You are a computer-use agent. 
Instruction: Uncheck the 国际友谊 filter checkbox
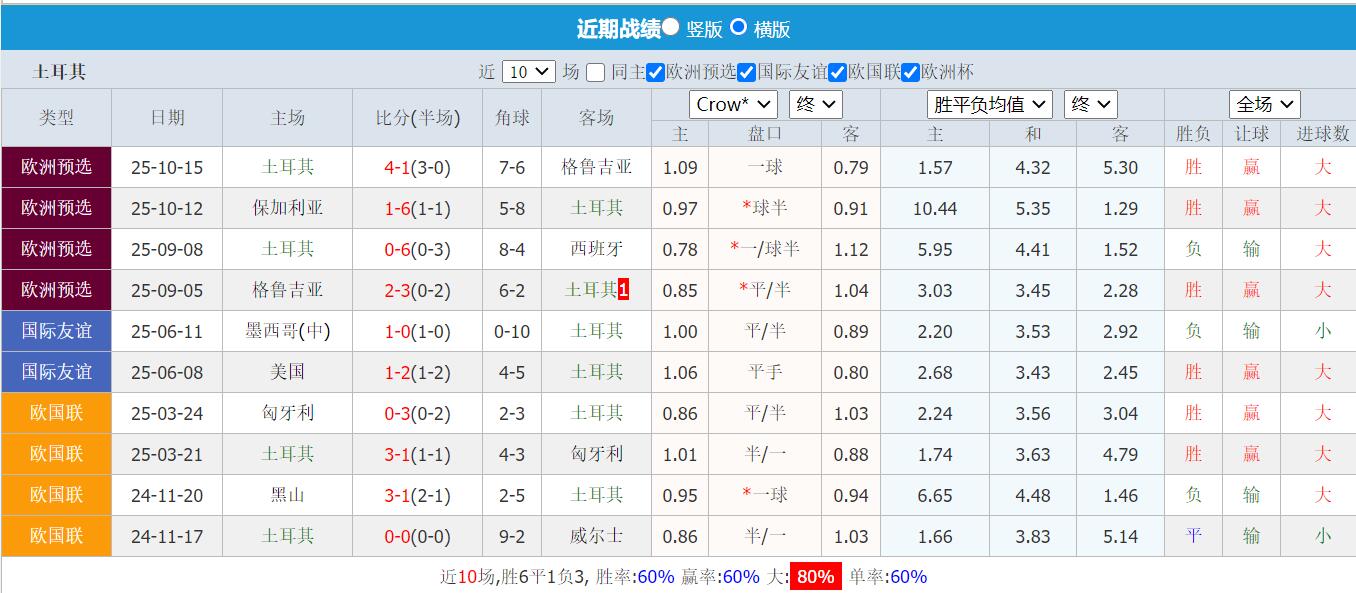(747, 71)
